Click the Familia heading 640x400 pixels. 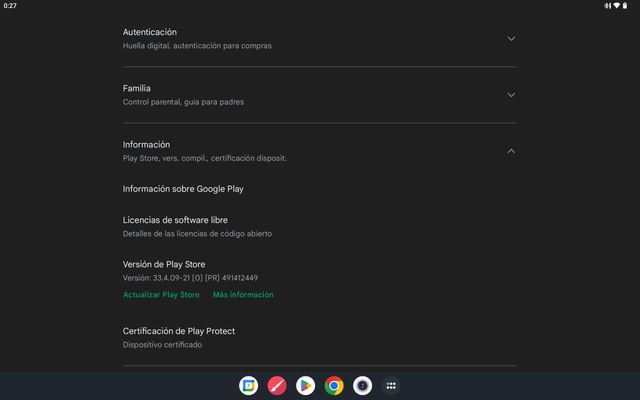tap(137, 89)
